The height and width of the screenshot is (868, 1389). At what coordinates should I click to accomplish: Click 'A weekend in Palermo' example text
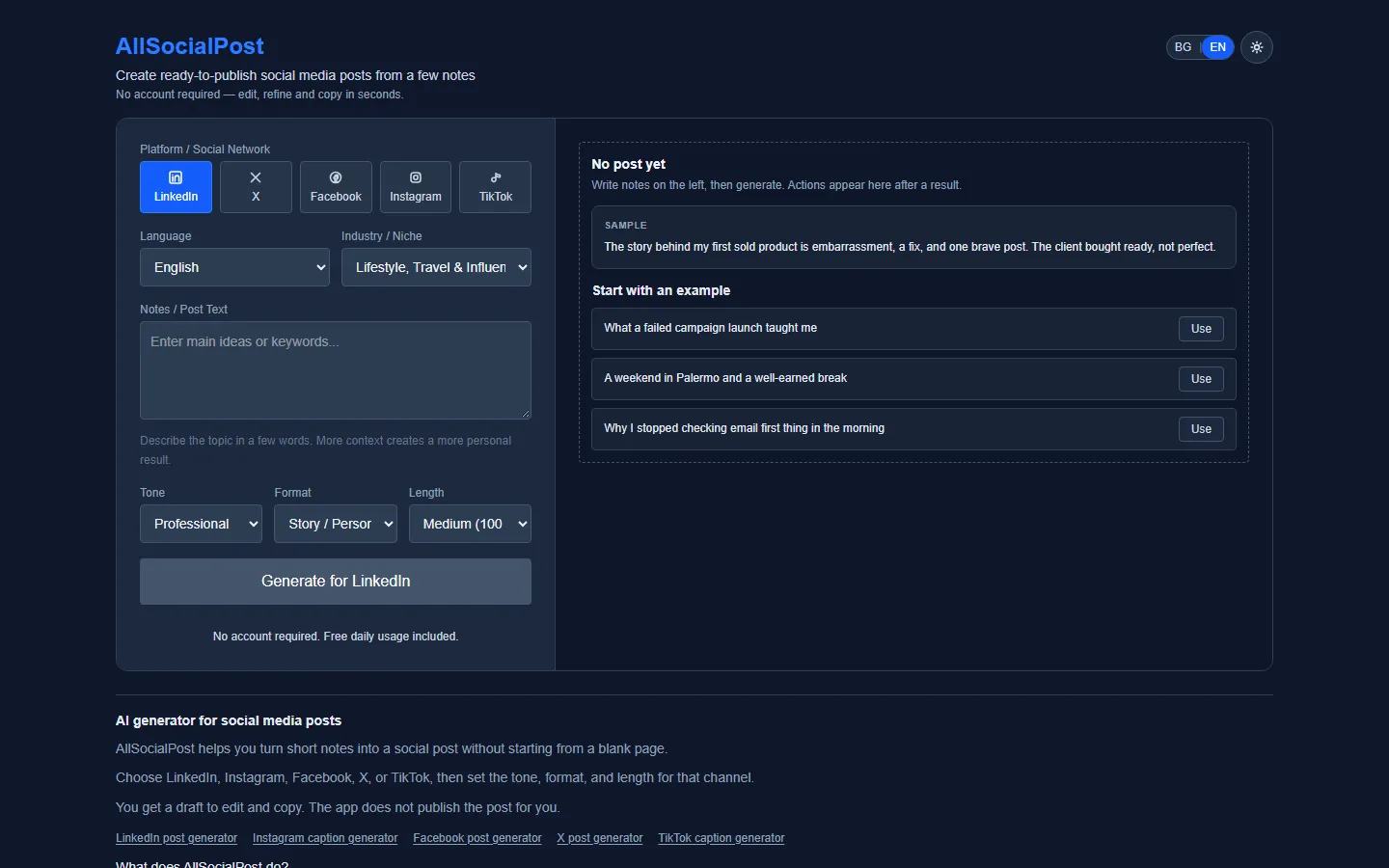coord(725,378)
